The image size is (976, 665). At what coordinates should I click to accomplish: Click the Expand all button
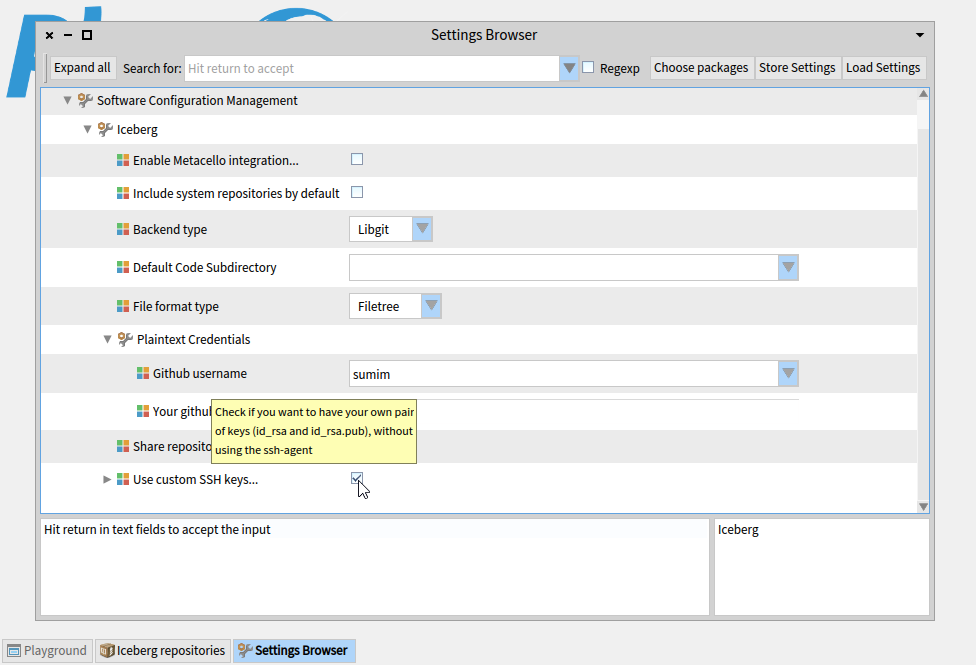tap(82, 68)
